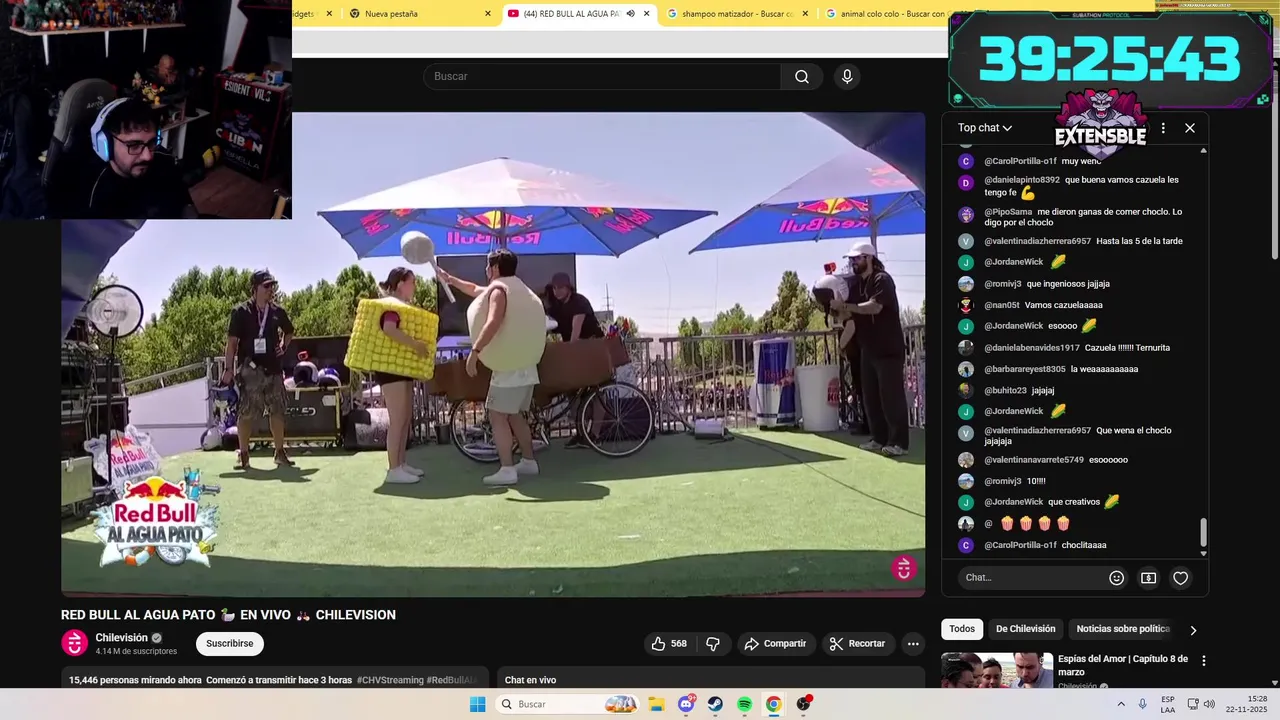
Task: Open menu for Espías del Amor video
Action: pyautogui.click(x=1204, y=661)
